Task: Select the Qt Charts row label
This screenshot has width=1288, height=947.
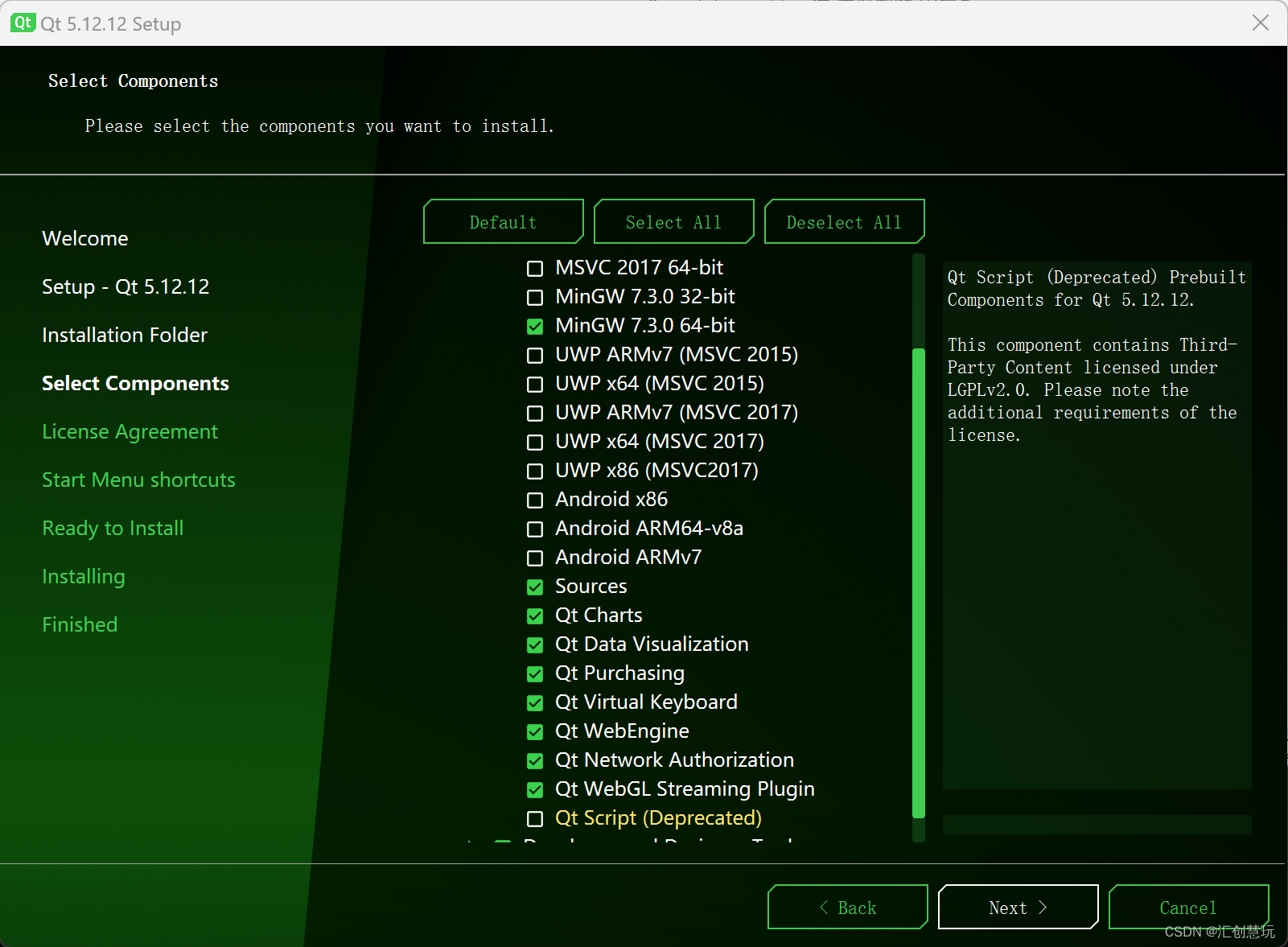Action: [599, 616]
